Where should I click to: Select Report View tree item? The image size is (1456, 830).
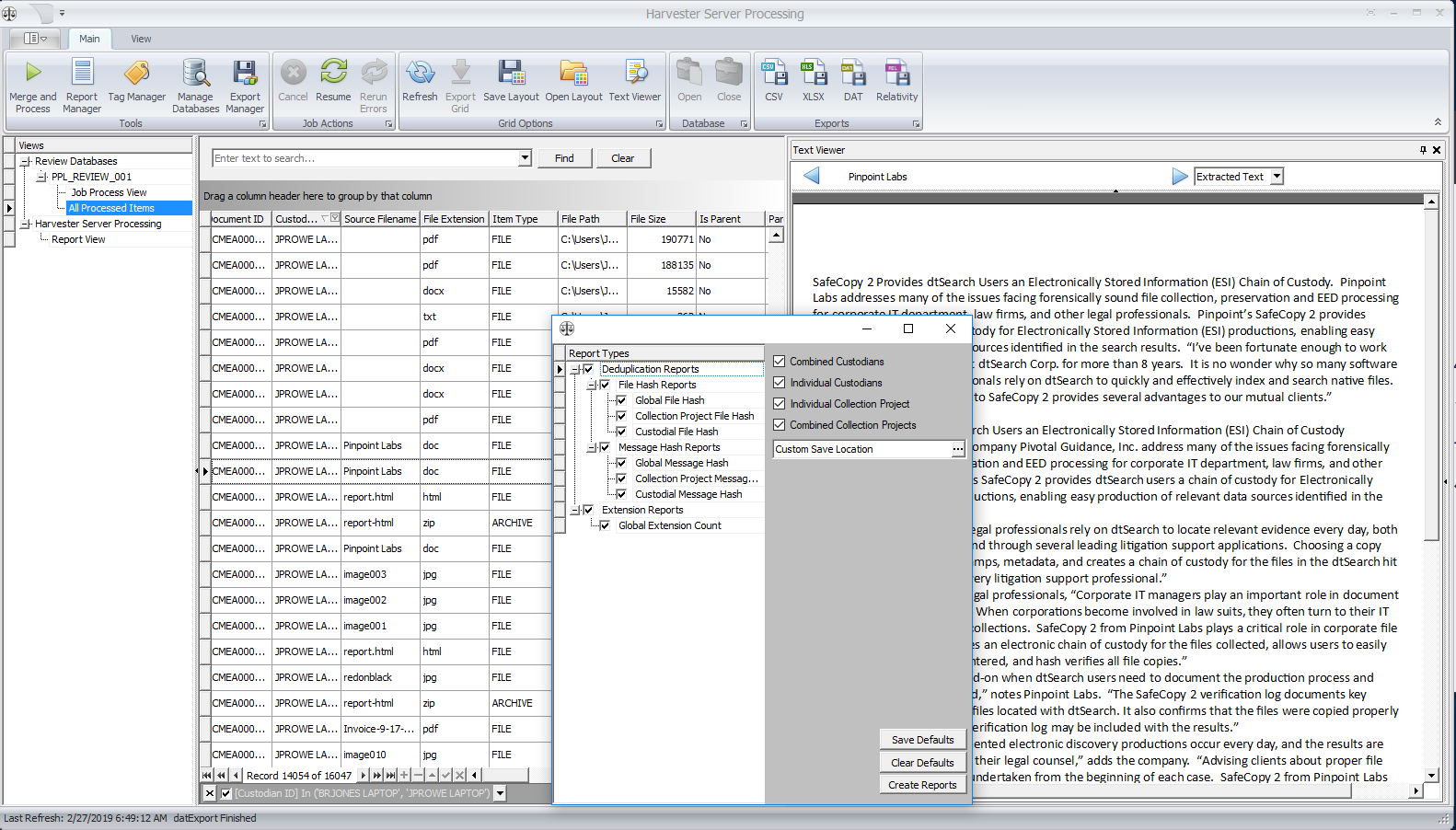(x=78, y=239)
